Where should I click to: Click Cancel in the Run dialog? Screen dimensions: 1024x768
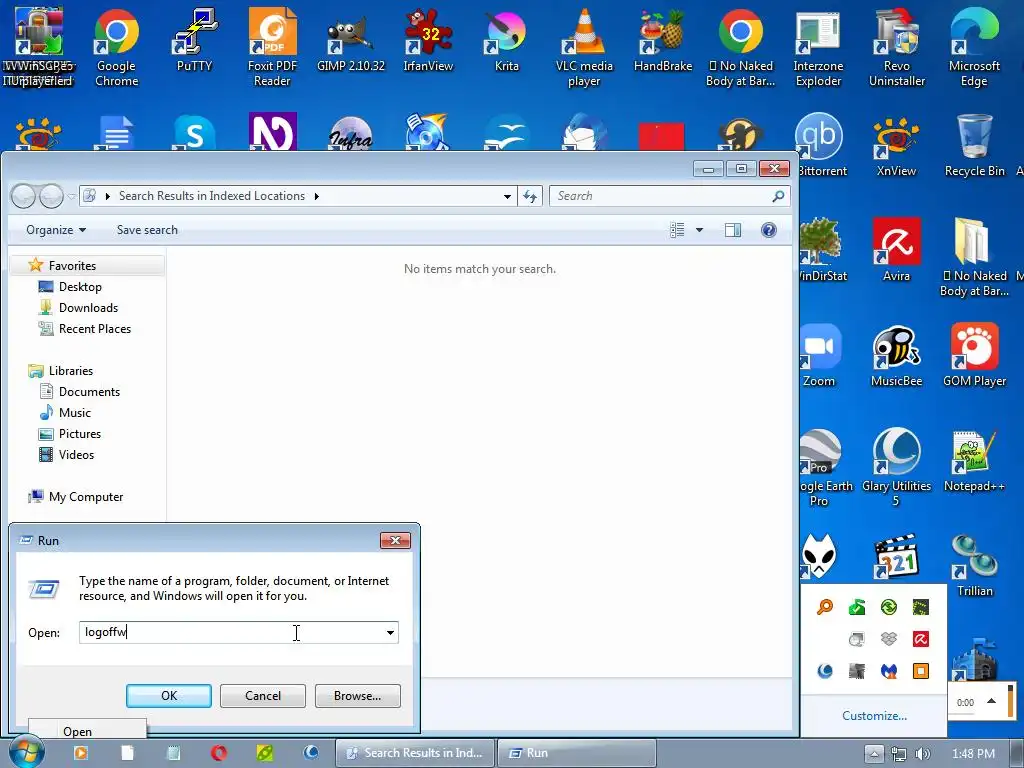tap(263, 696)
